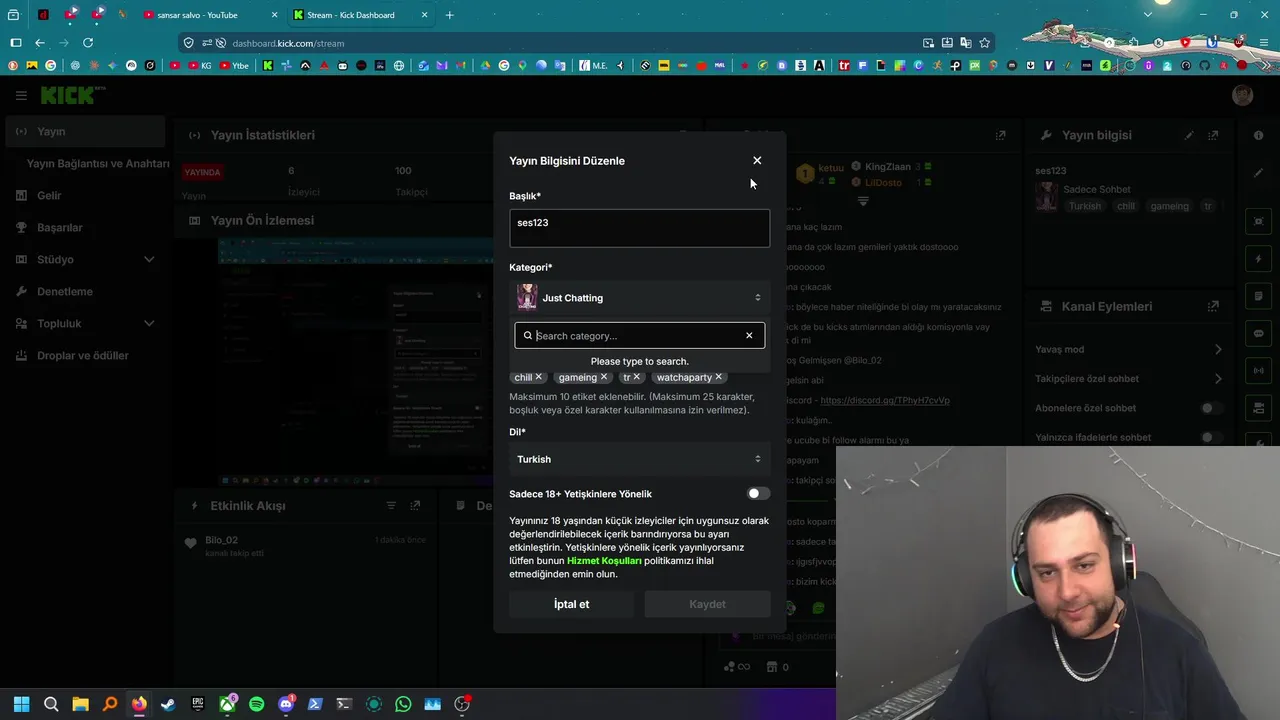Open Etkinlik Akışı filter icon
This screenshot has height=720, width=1280.
click(x=391, y=506)
